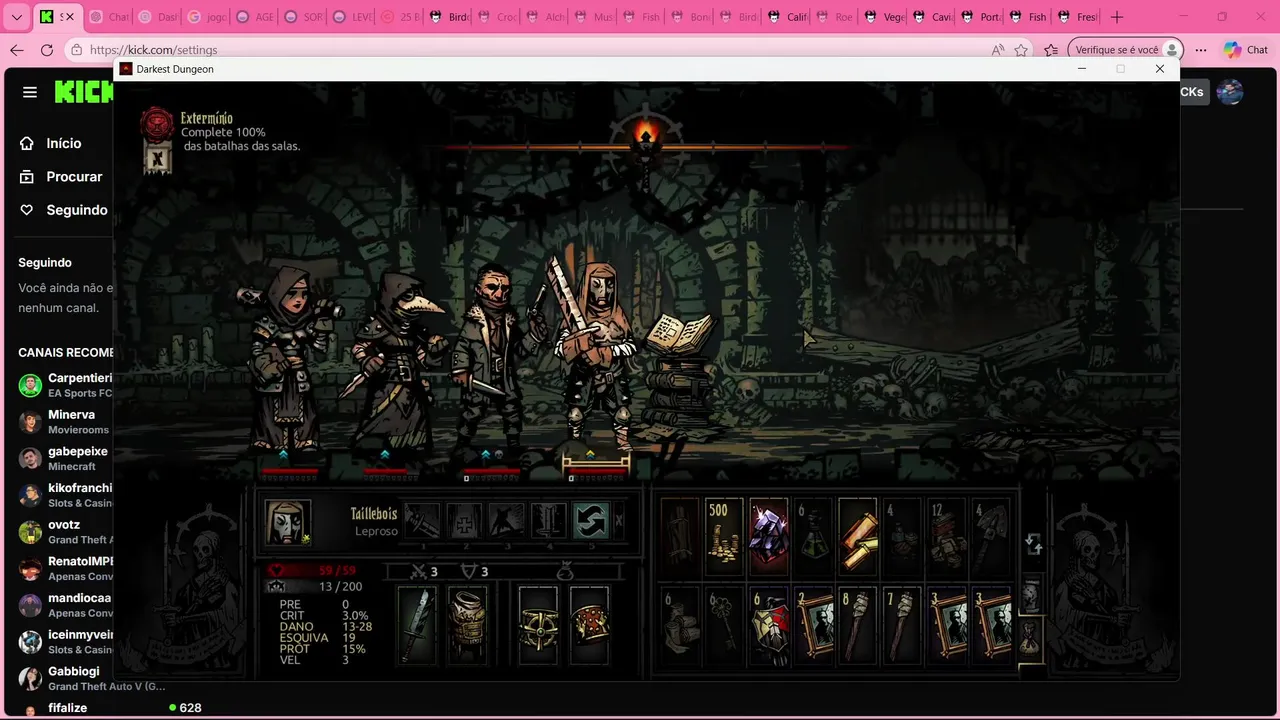Switch to the Port browser tab

coord(979,17)
